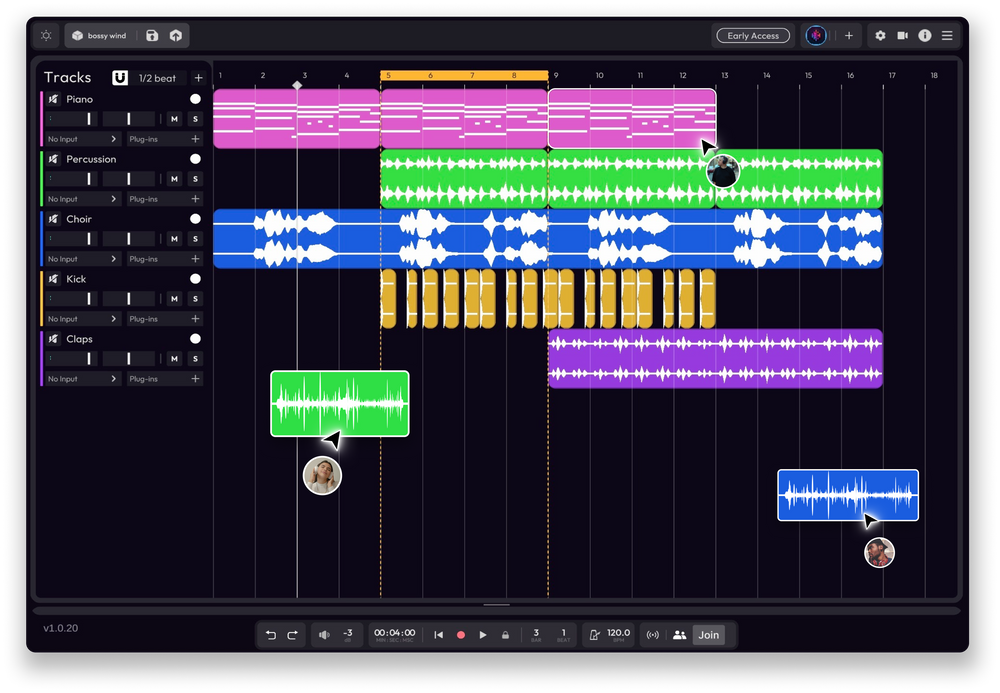Join the collaboration session

point(709,634)
